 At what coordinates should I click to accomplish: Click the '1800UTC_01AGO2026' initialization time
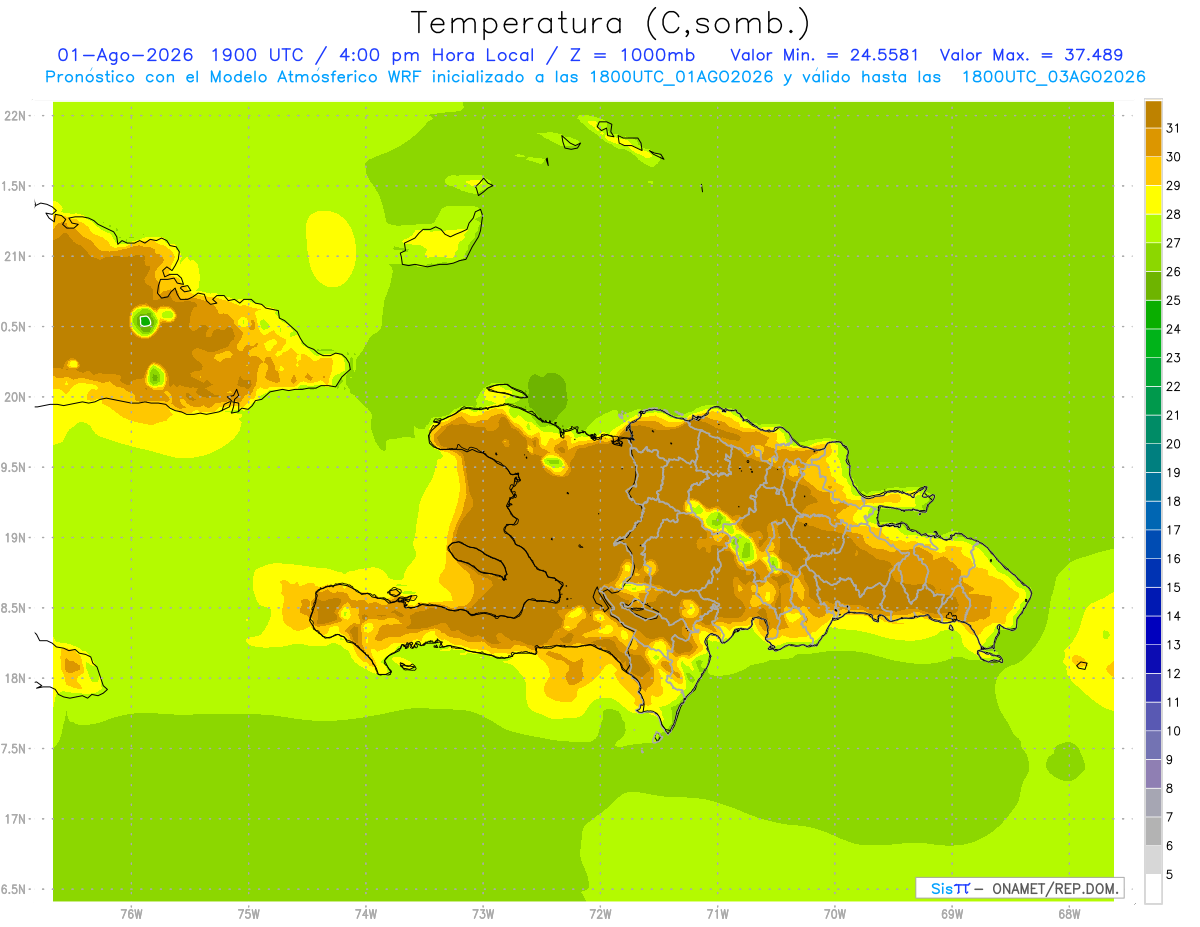pos(681,77)
